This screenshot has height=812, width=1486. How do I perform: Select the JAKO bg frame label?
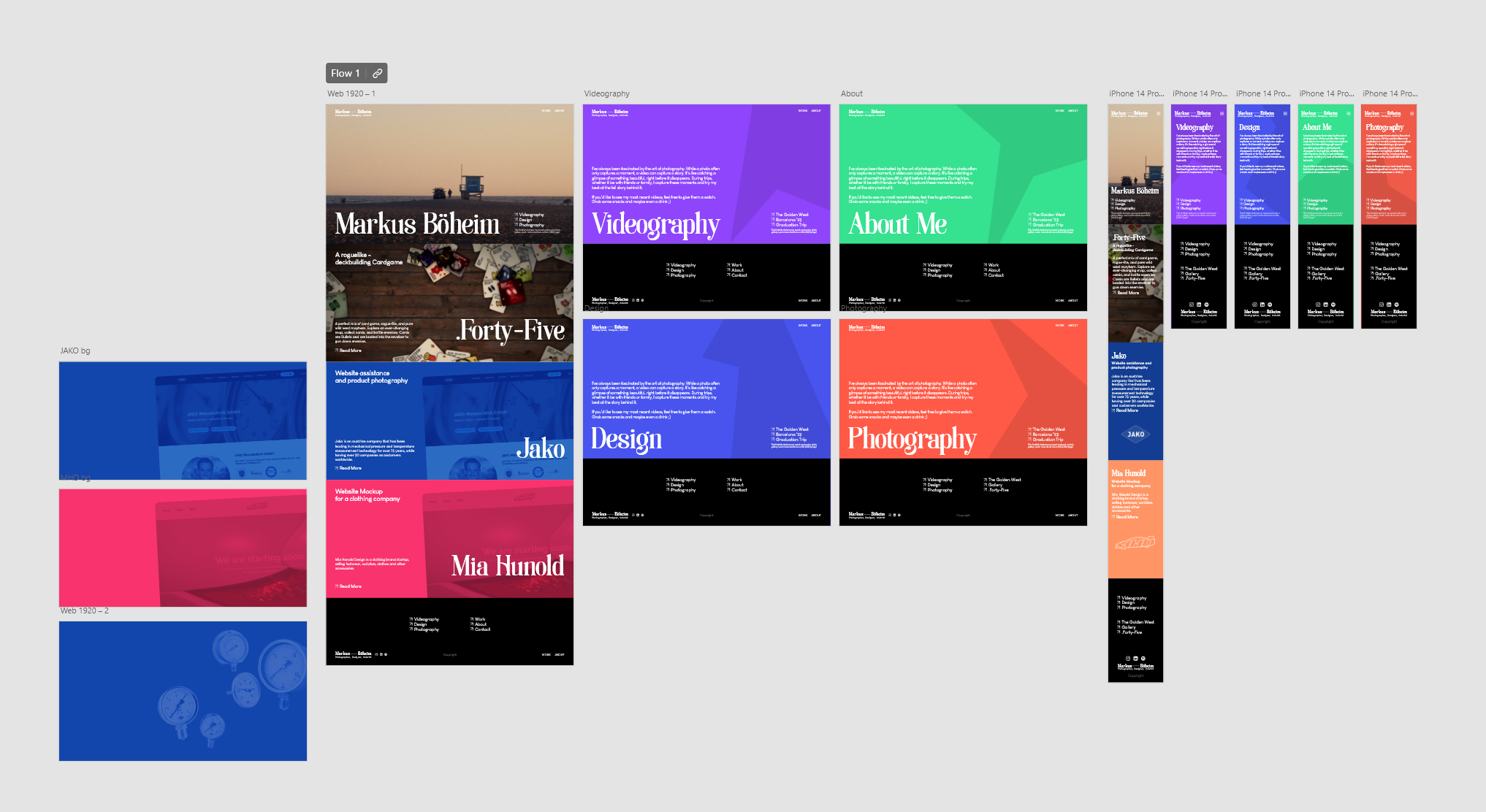tap(75, 351)
